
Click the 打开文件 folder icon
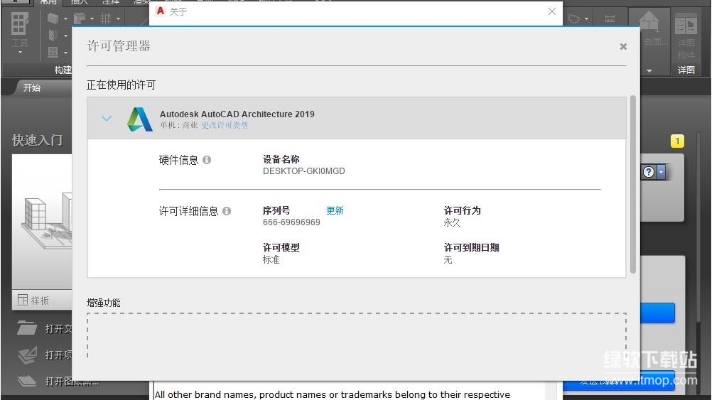coord(26,328)
